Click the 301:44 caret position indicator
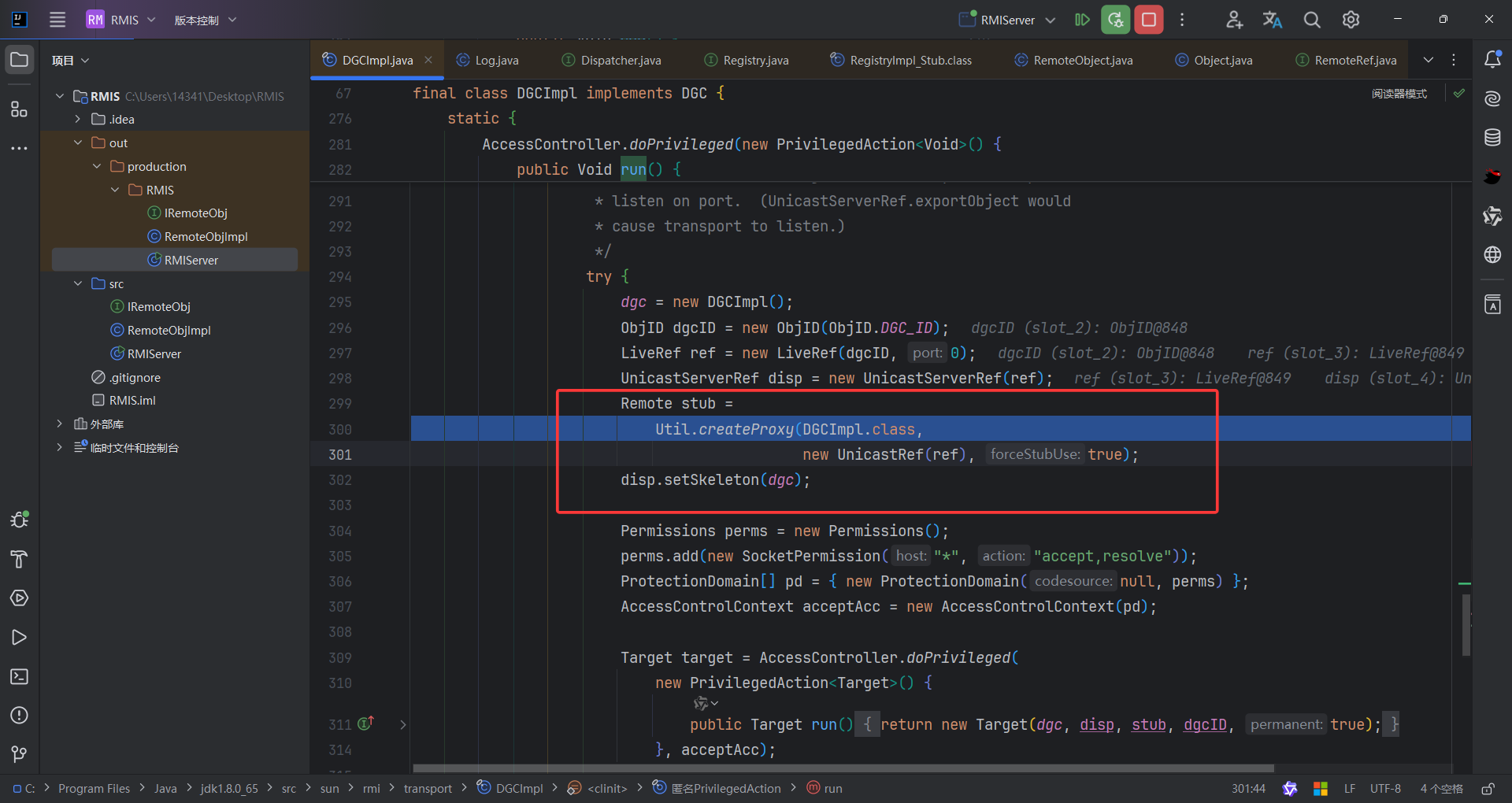 click(x=1248, y=788)
